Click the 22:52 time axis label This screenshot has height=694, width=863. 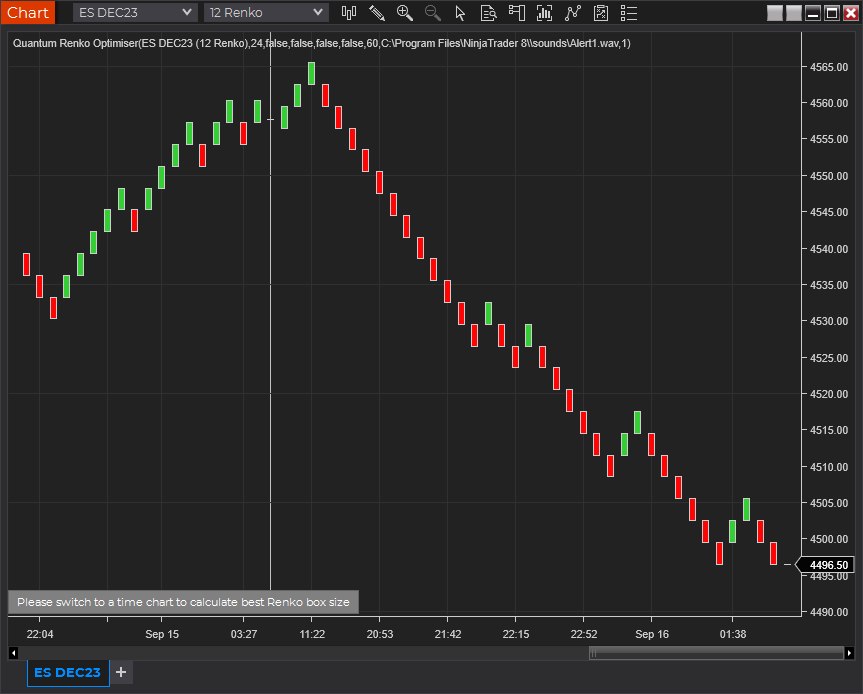tap(583, 634)
